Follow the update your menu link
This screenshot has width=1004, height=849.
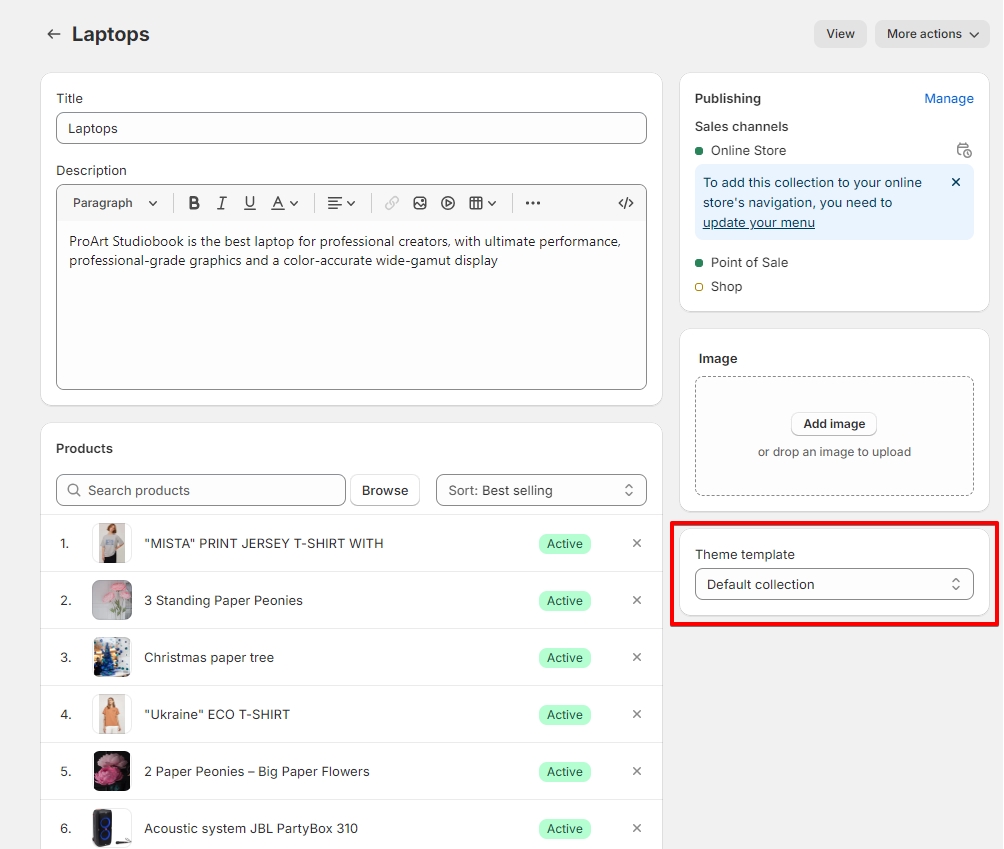(x=758, y=222)
